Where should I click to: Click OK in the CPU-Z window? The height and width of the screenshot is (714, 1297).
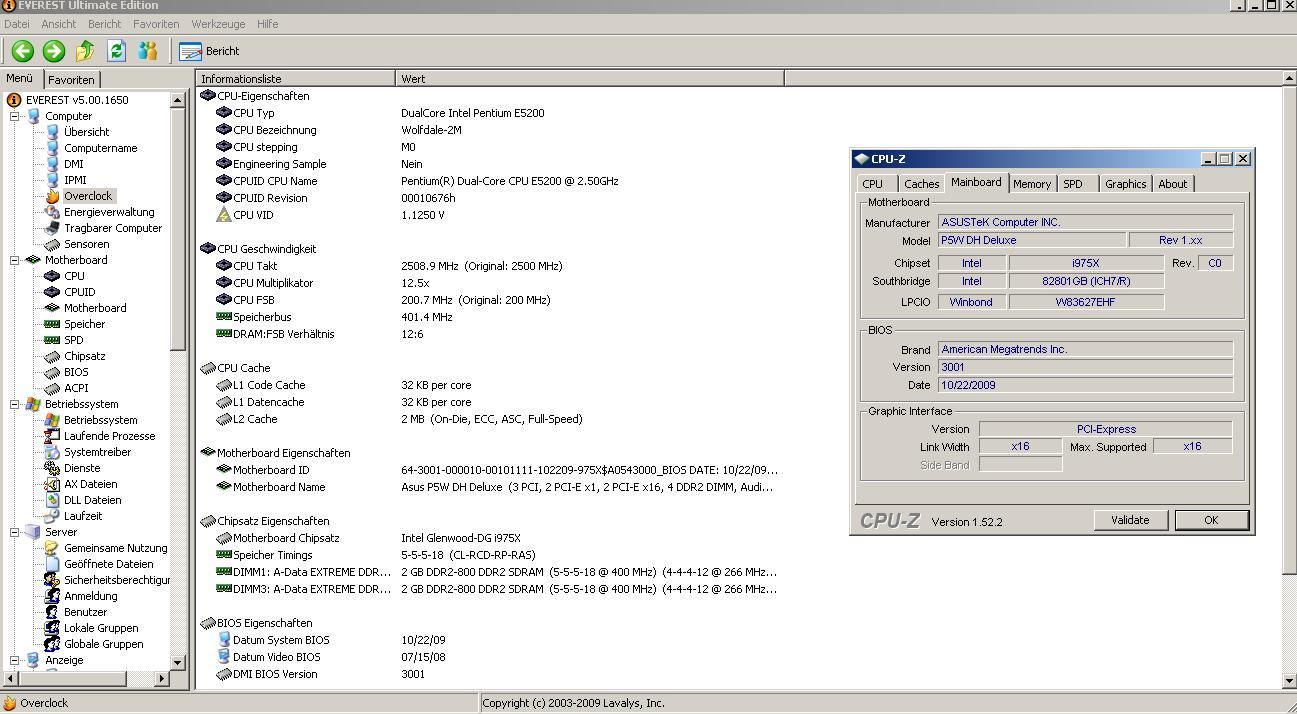(1211, 520)
